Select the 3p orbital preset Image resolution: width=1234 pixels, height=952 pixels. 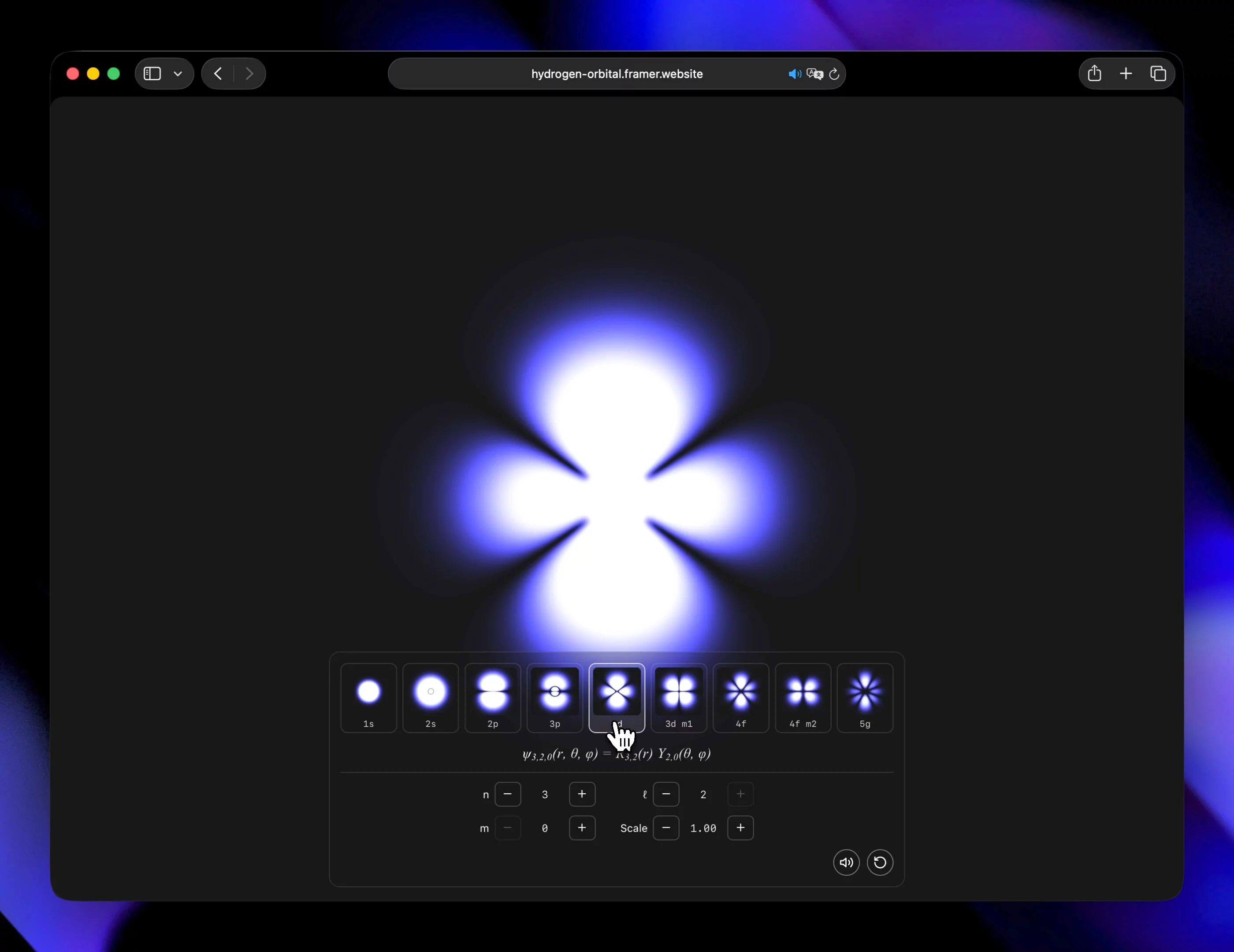point(555,698)
